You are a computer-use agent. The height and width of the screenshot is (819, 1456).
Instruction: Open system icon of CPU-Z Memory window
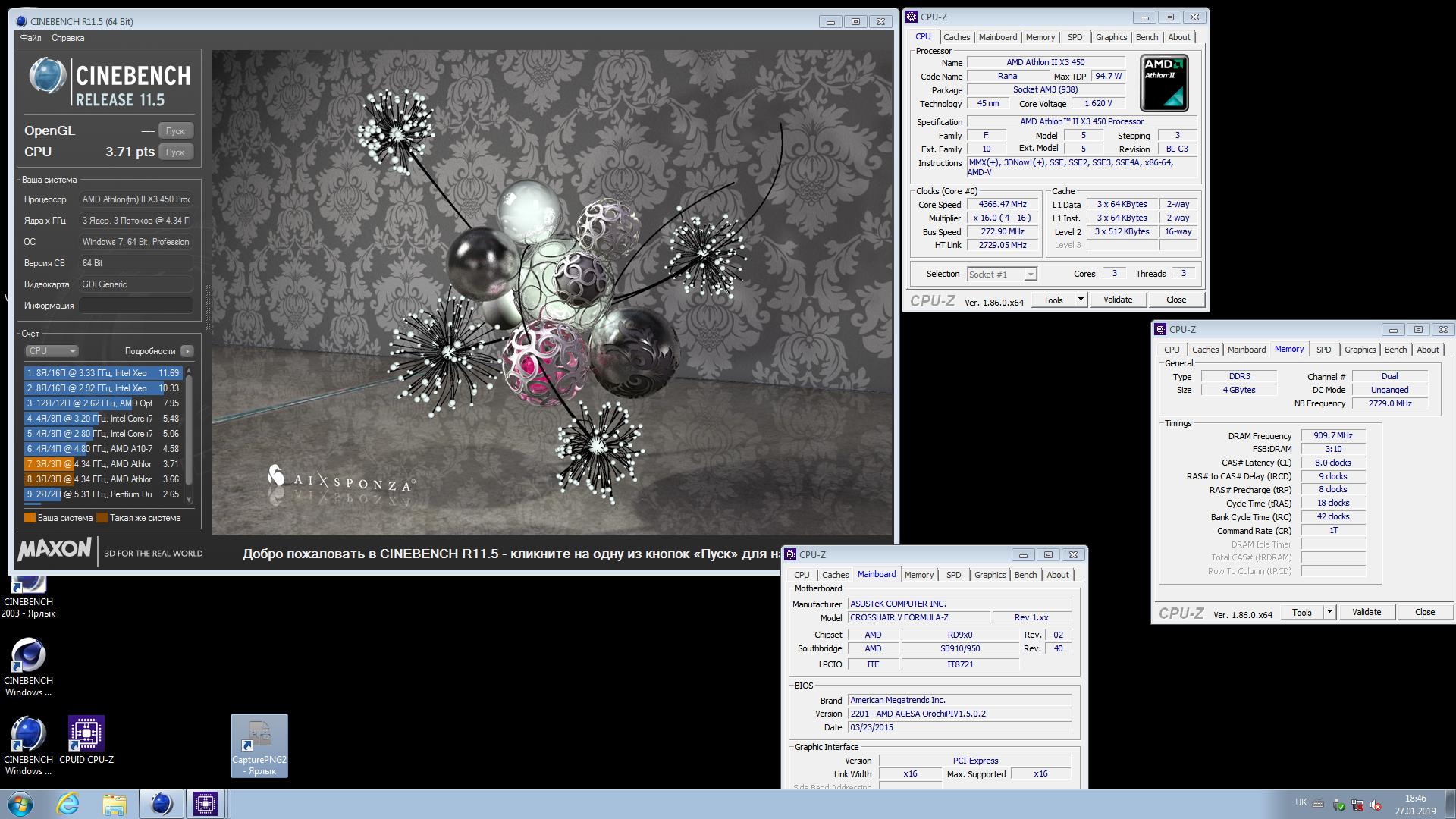click(x=1160, y=329)
